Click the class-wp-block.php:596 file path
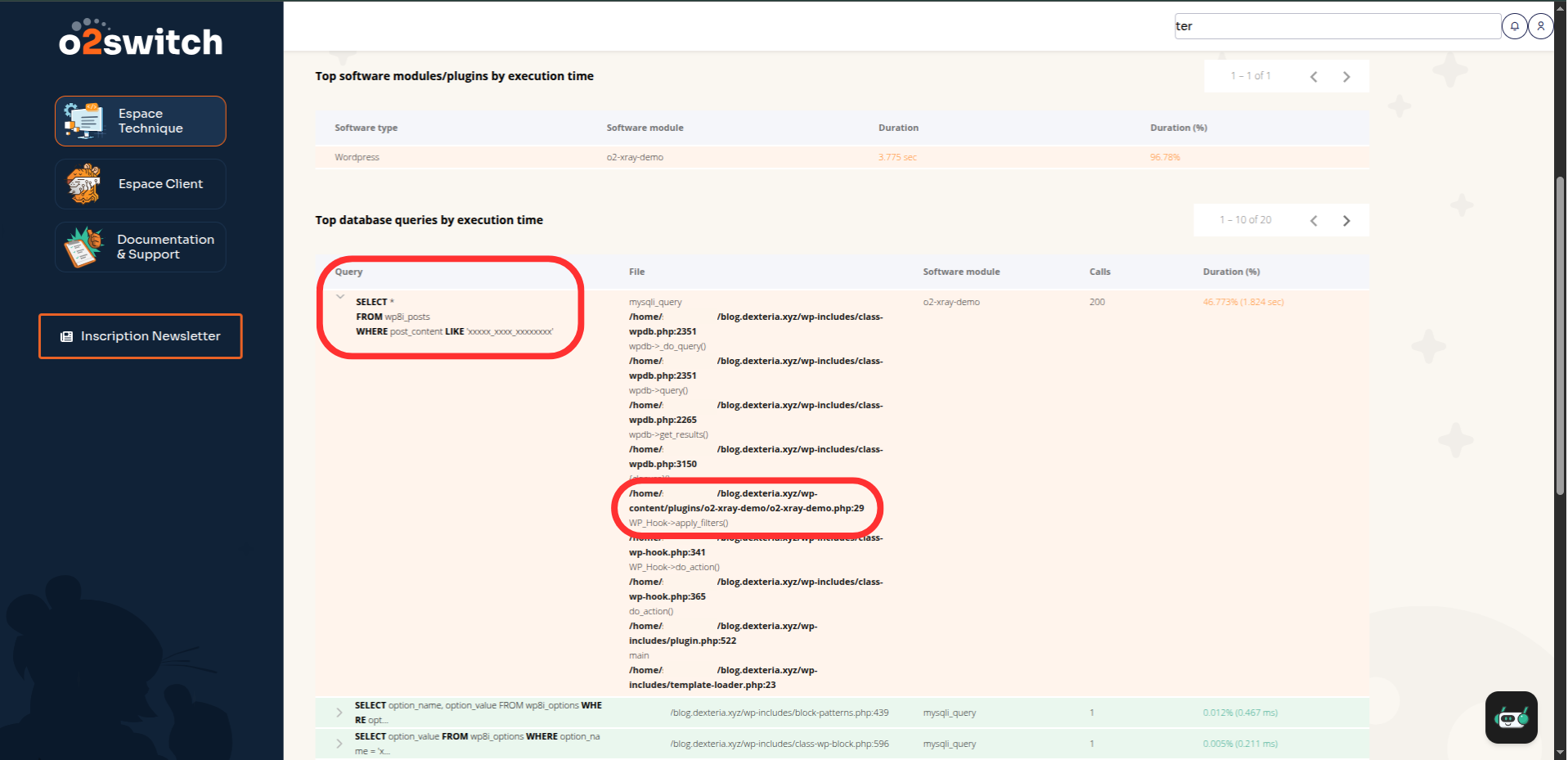Screen dimensions: 1568x760 (x=780, y=744)
